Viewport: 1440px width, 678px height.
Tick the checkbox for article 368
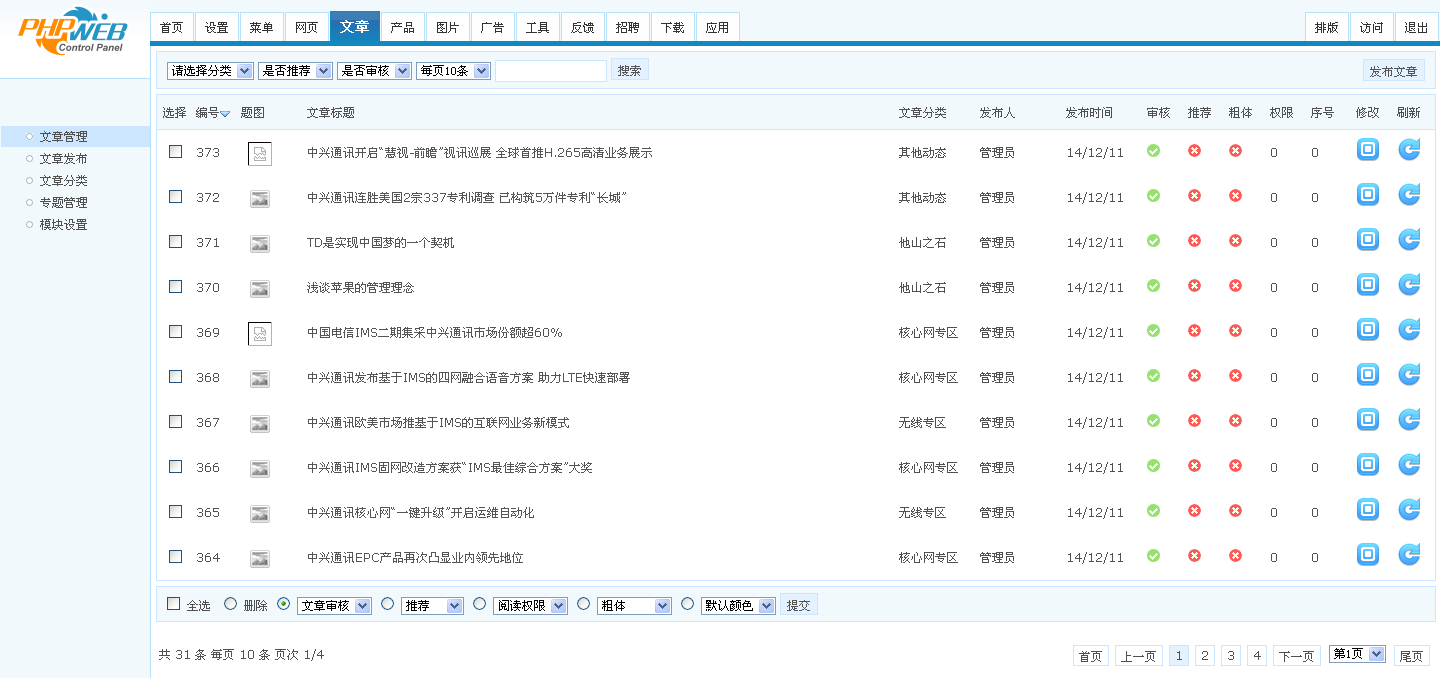[x=176, y=377]
